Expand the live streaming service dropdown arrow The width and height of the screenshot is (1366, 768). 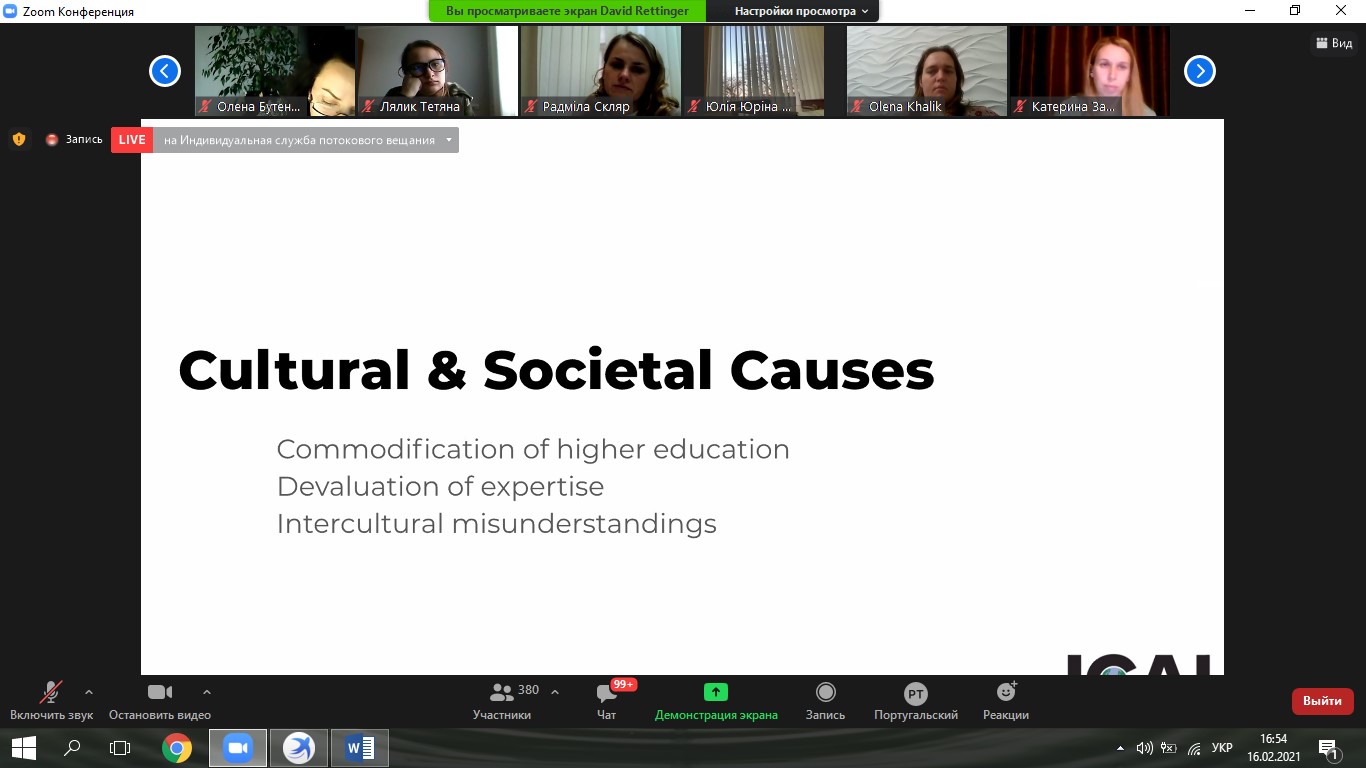[449, 140]
